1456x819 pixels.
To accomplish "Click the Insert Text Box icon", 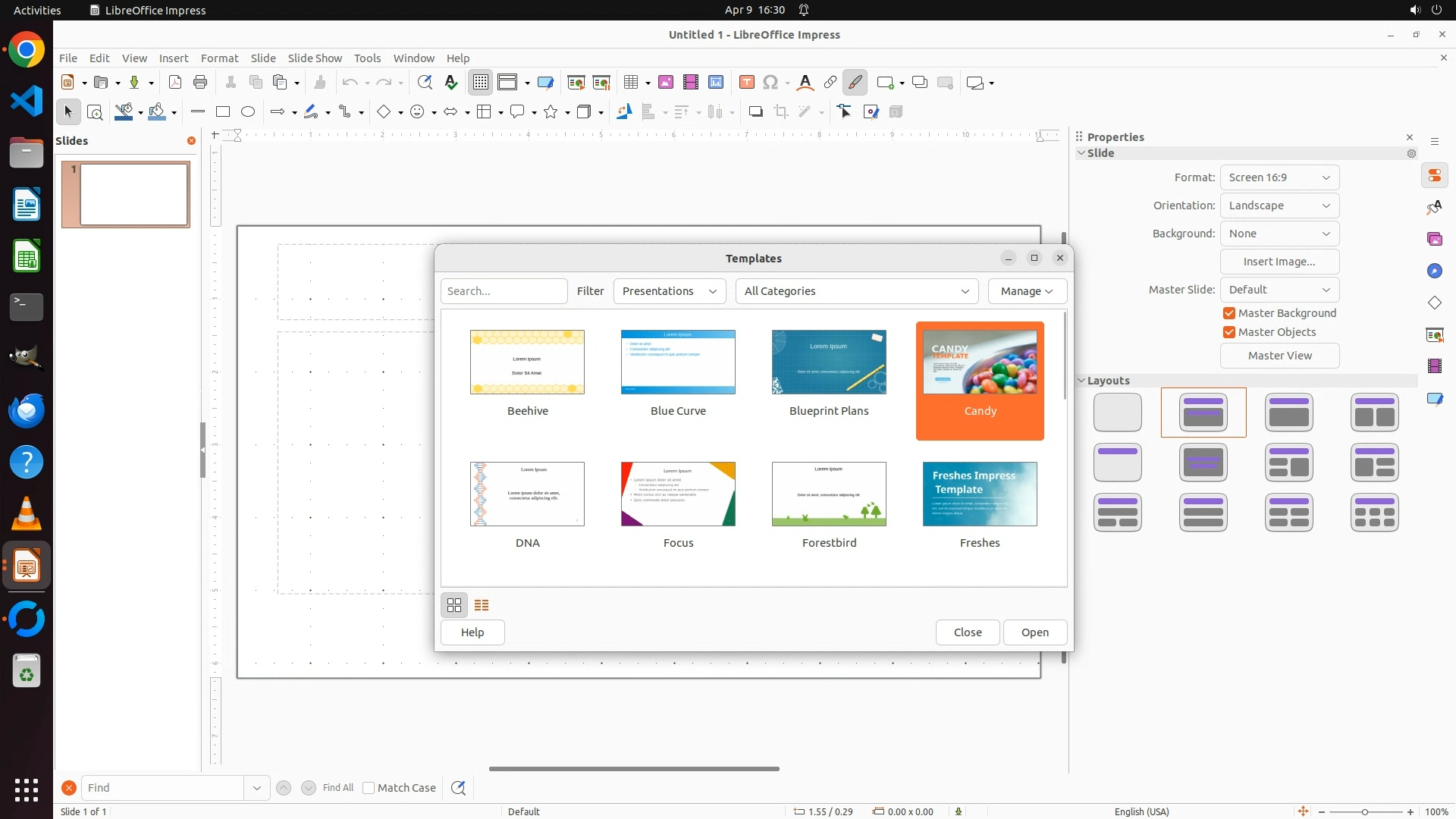I will click(x=747, y=83).
